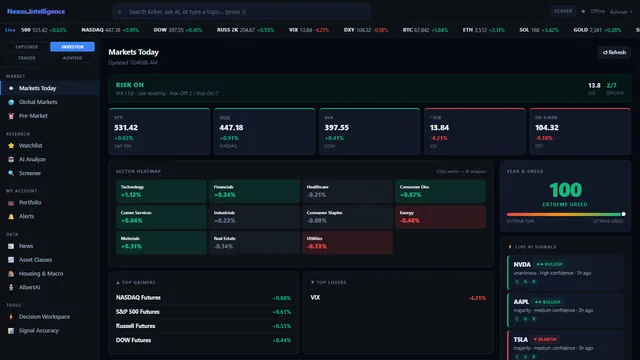
Task: Click the Signal Accuracy chart icon
Action: [x=11, y=331]
